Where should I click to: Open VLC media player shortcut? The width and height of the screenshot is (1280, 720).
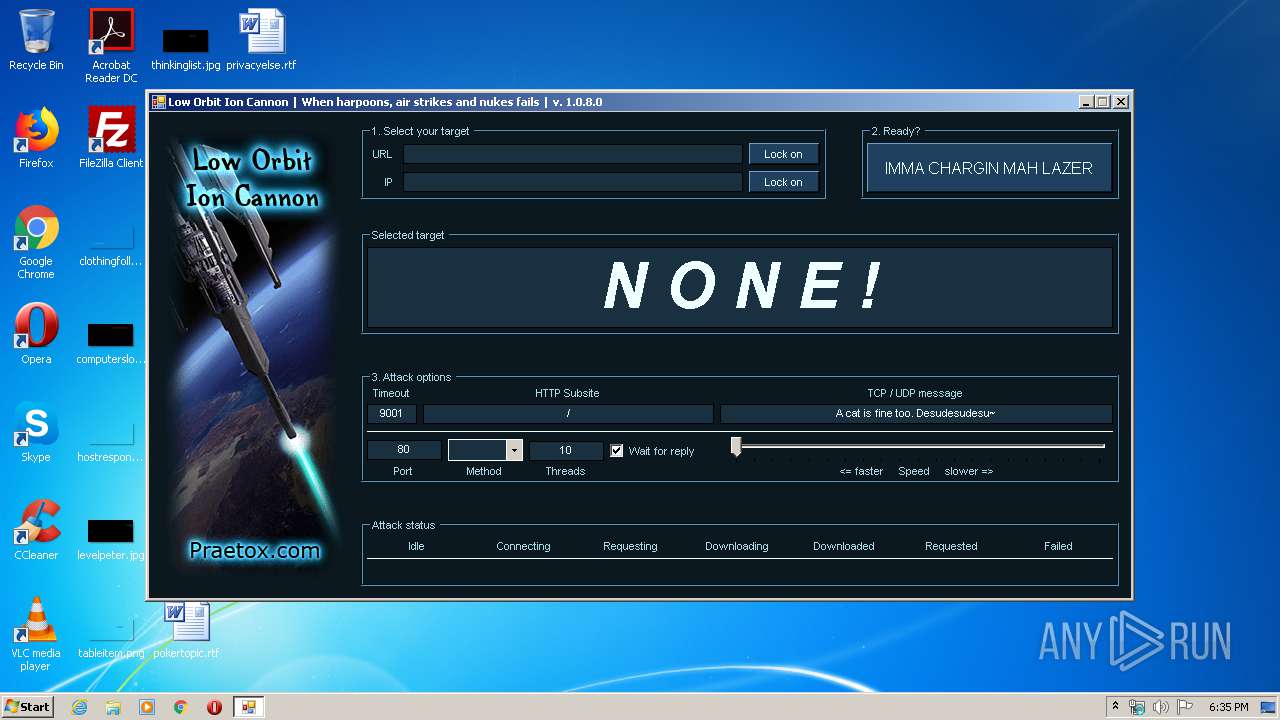click(36, 634)
